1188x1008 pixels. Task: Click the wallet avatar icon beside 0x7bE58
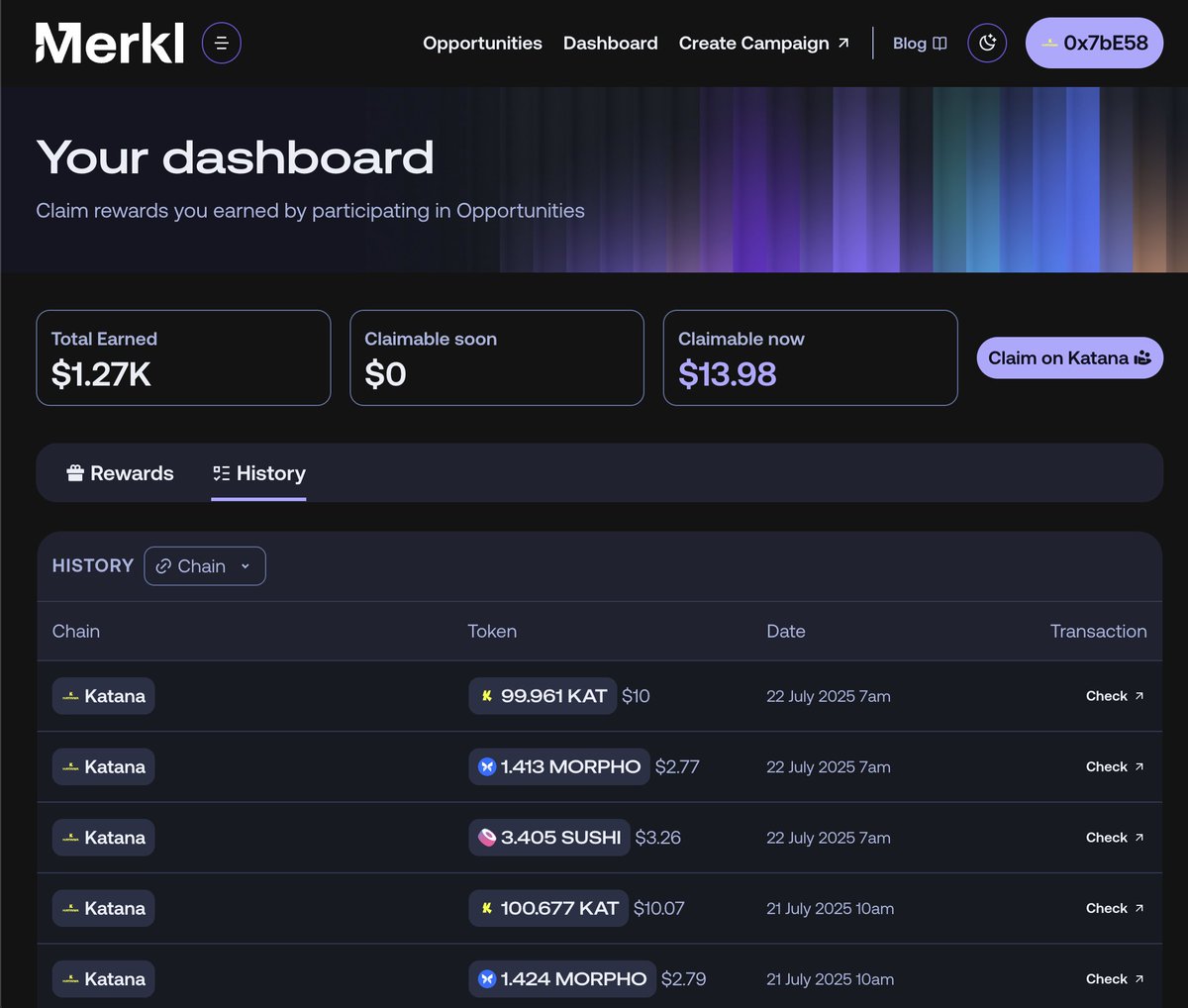click(x=1049, y=44)
